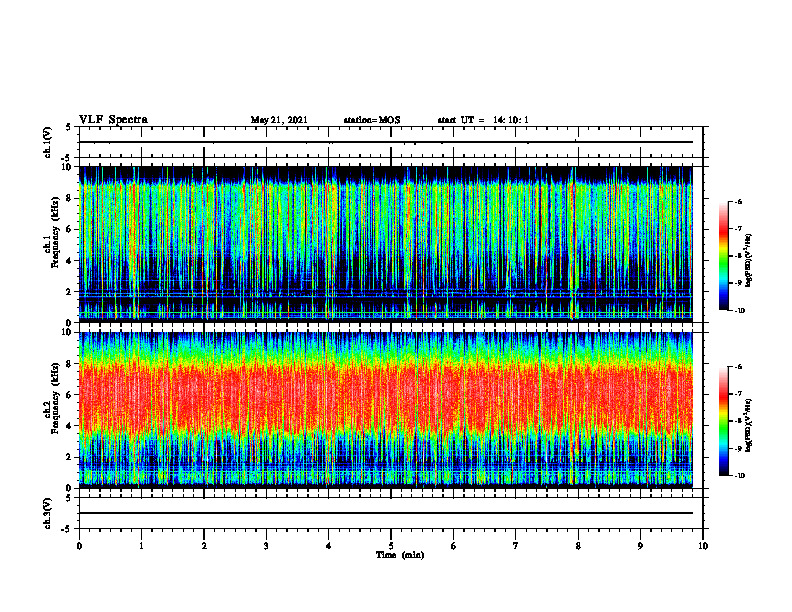Viewport: 792px width, 612px height.
Task: Click the ch.1(V) axis label of the top strip
Action: pyautogui.click(x=47, y=142)
